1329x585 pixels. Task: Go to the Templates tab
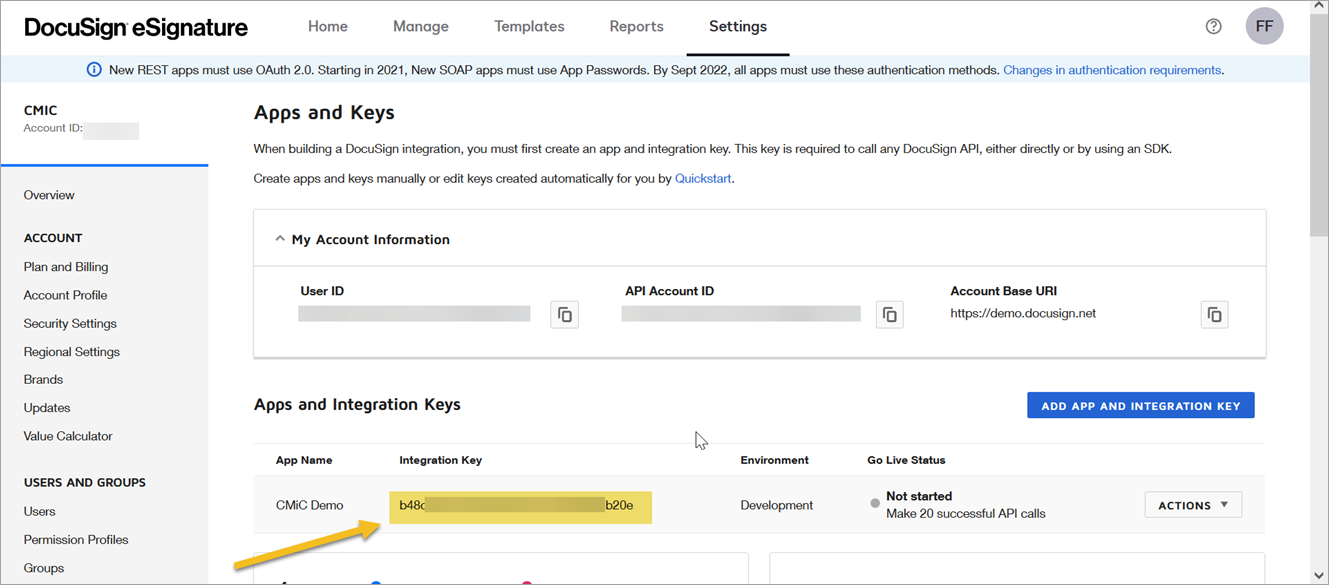coord(529,27)
